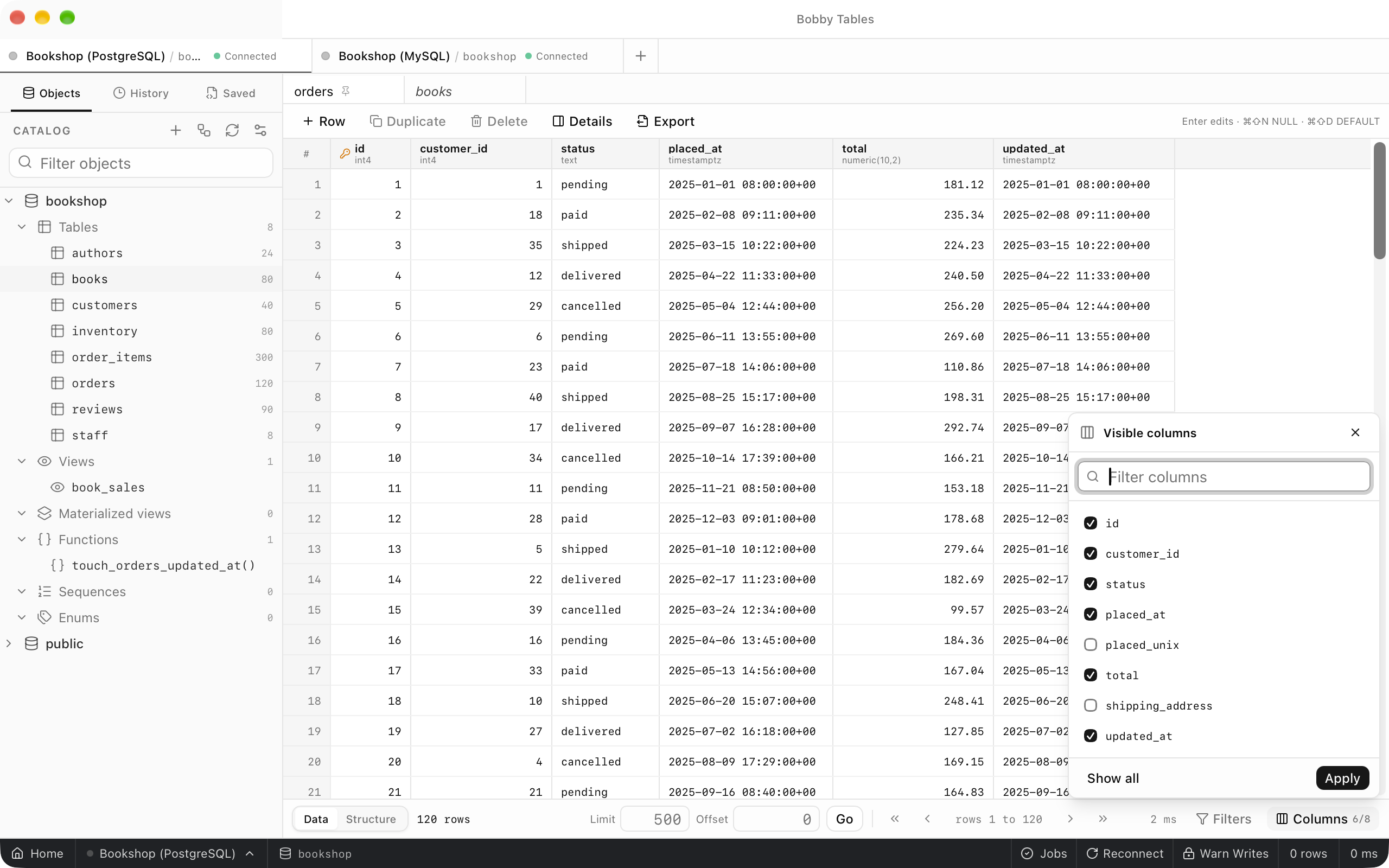The width and height of the screenshot is (1389, 868).
Task: Open the authors table
Action: click(141, 253)
